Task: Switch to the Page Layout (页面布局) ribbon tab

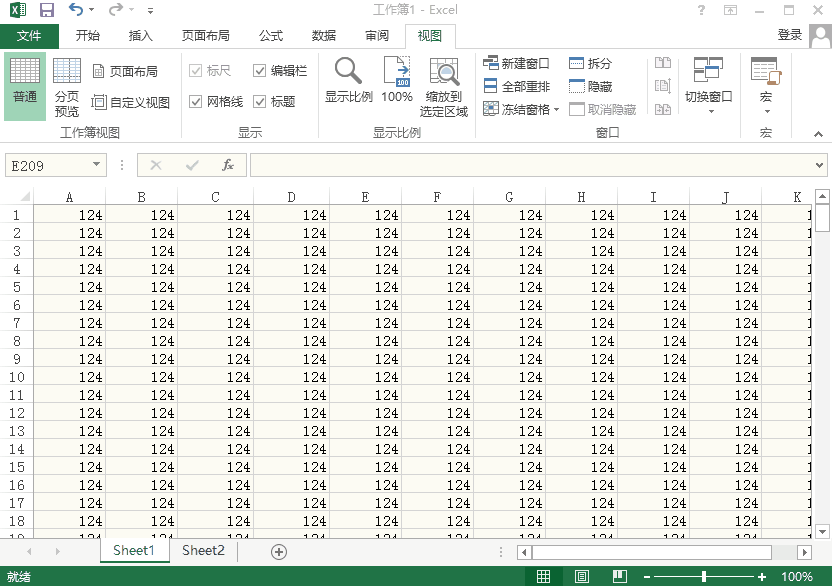Action: tap(205, 36)
